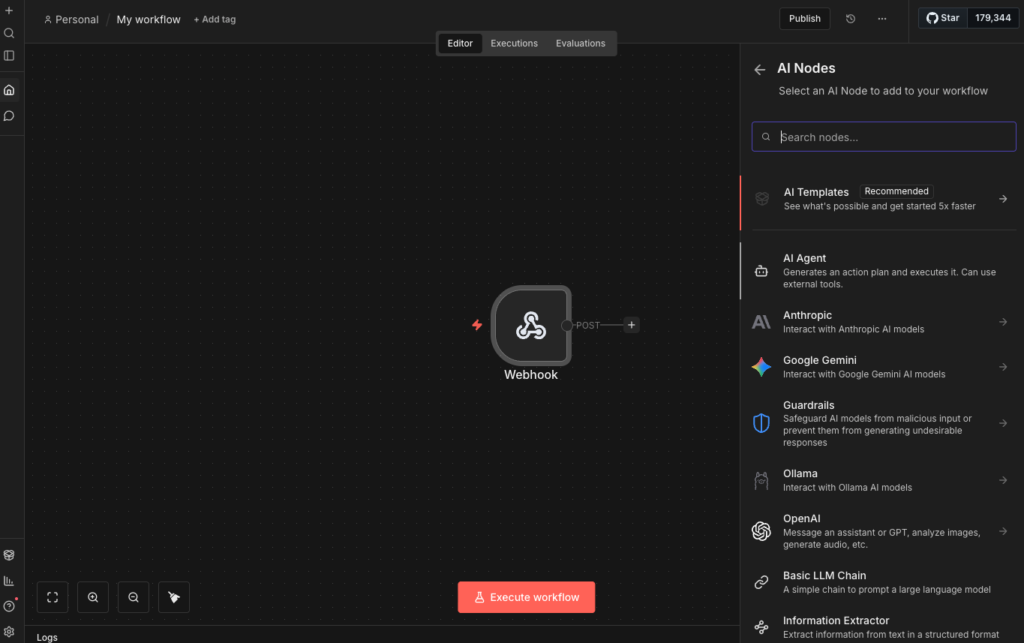Open settings gear in bottom-left sidebar

click(x=9, y=631)
